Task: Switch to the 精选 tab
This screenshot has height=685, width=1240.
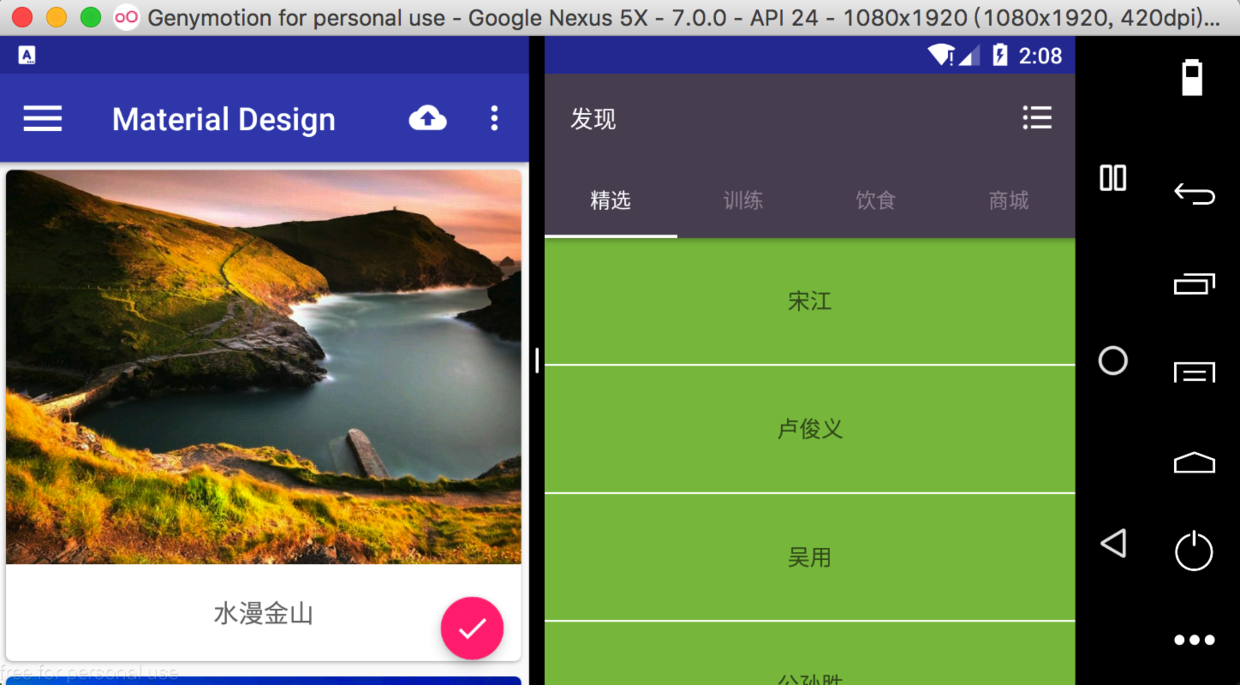Action: click(x=611, y=200)
